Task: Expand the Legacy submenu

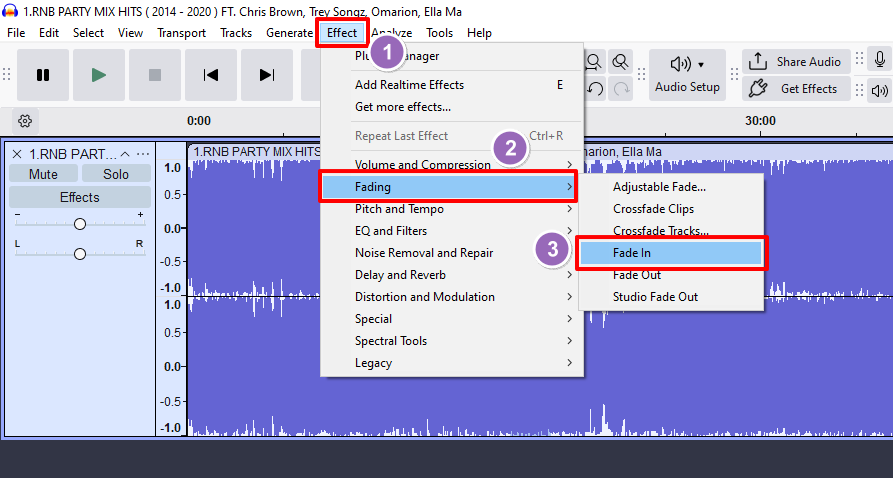Action: 452,363
